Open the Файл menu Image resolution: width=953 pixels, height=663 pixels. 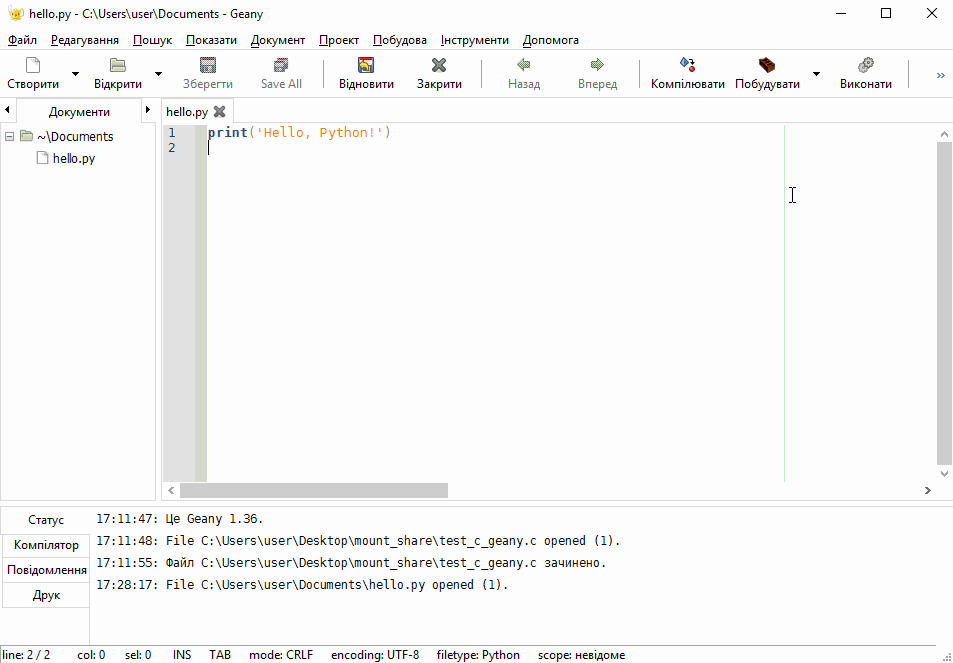pos(22,40)
